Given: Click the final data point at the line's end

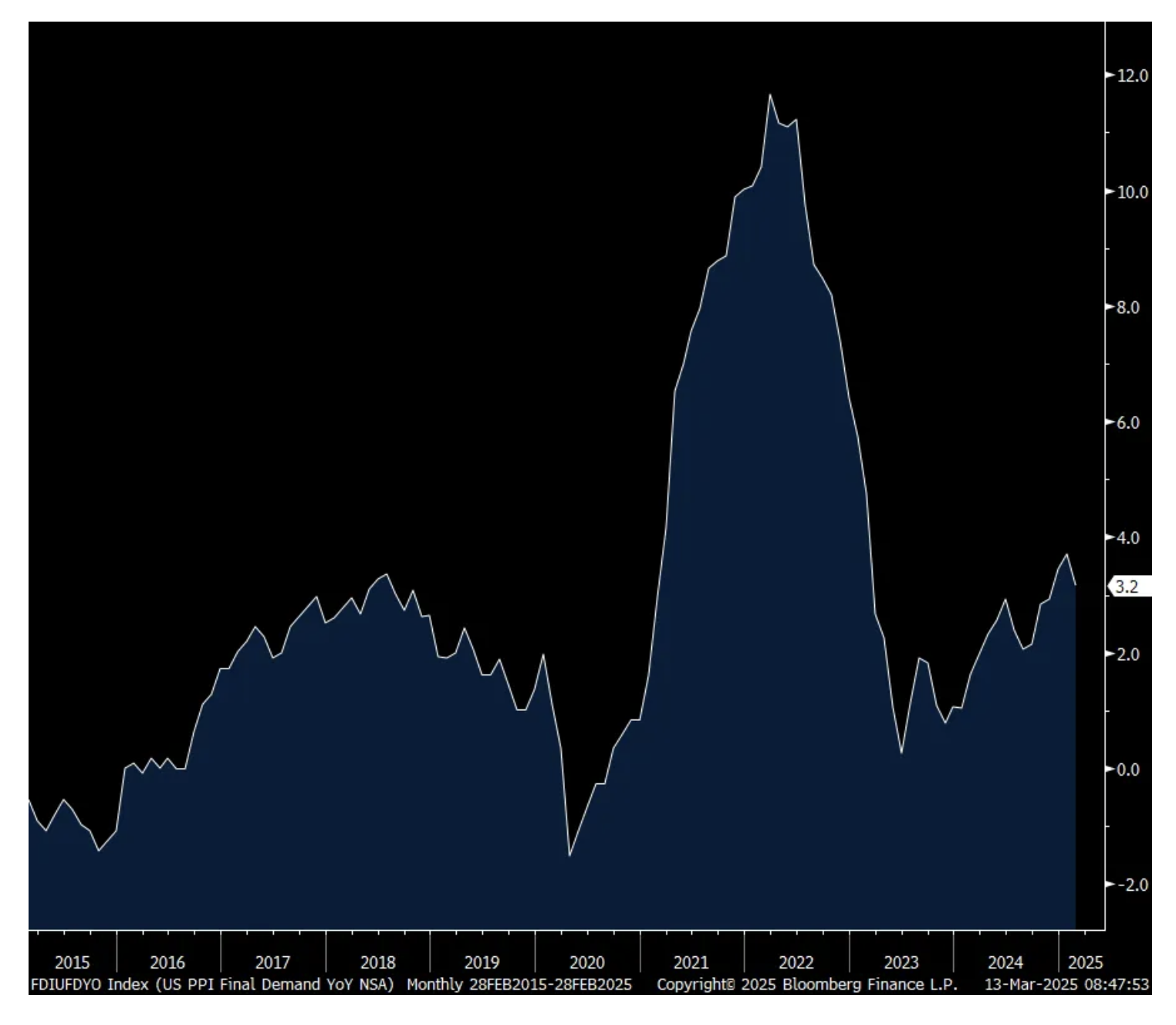Looking at the screenshot, I should coord(1075,585).
